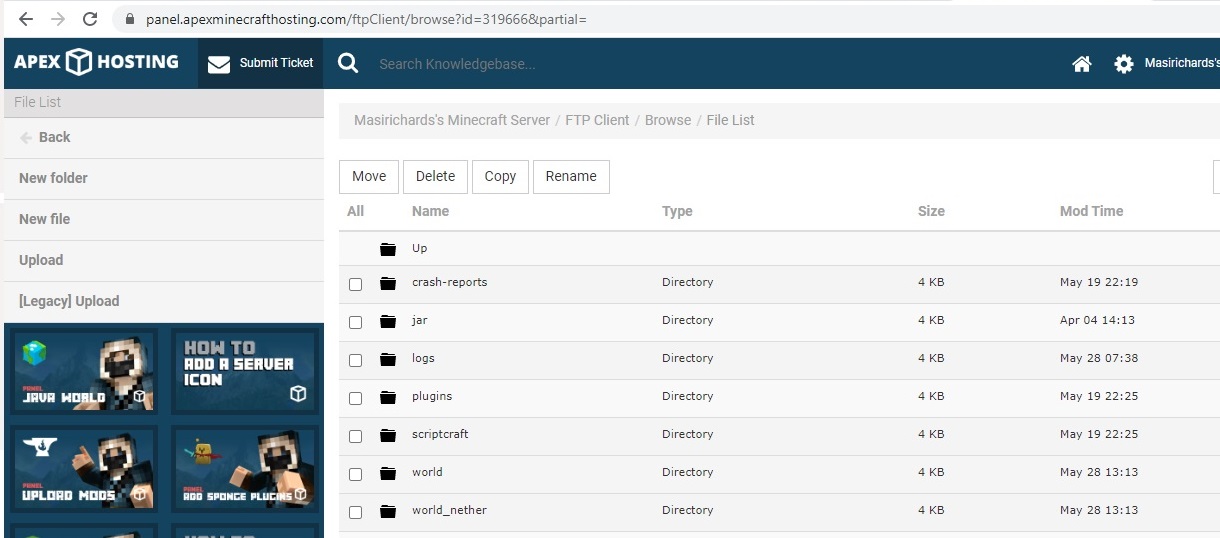Open the home icon in top bar

(1081, 64)
